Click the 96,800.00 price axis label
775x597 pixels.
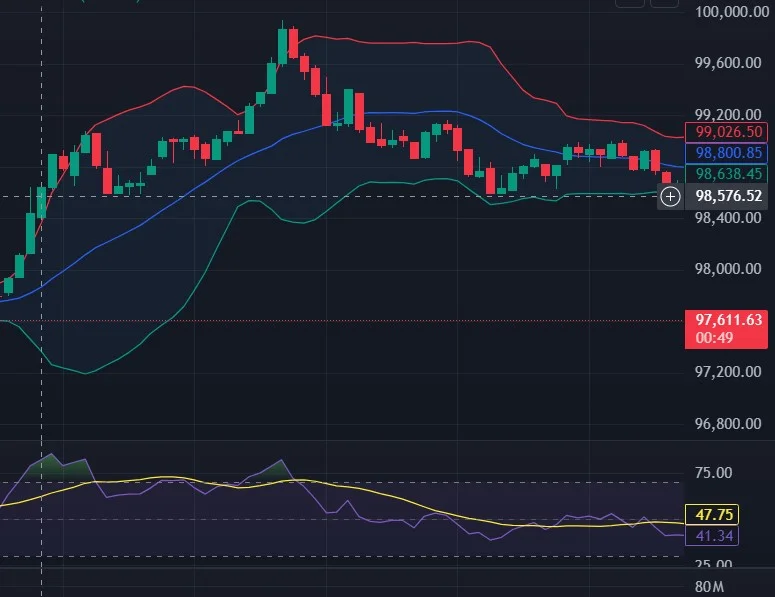[x=728, y=424]
